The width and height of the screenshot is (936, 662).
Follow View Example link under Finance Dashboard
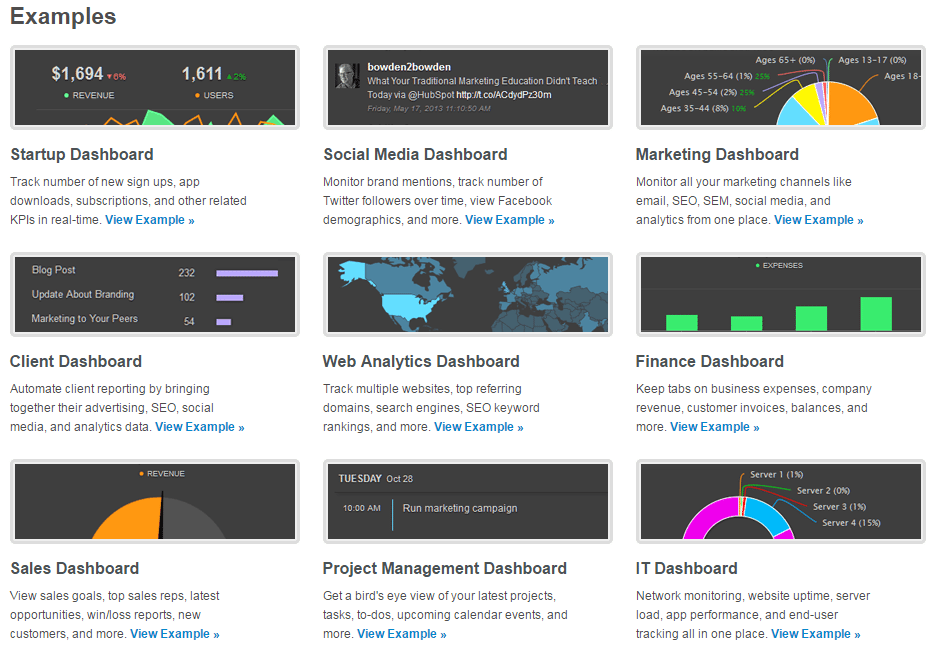[x=714, y=427]
